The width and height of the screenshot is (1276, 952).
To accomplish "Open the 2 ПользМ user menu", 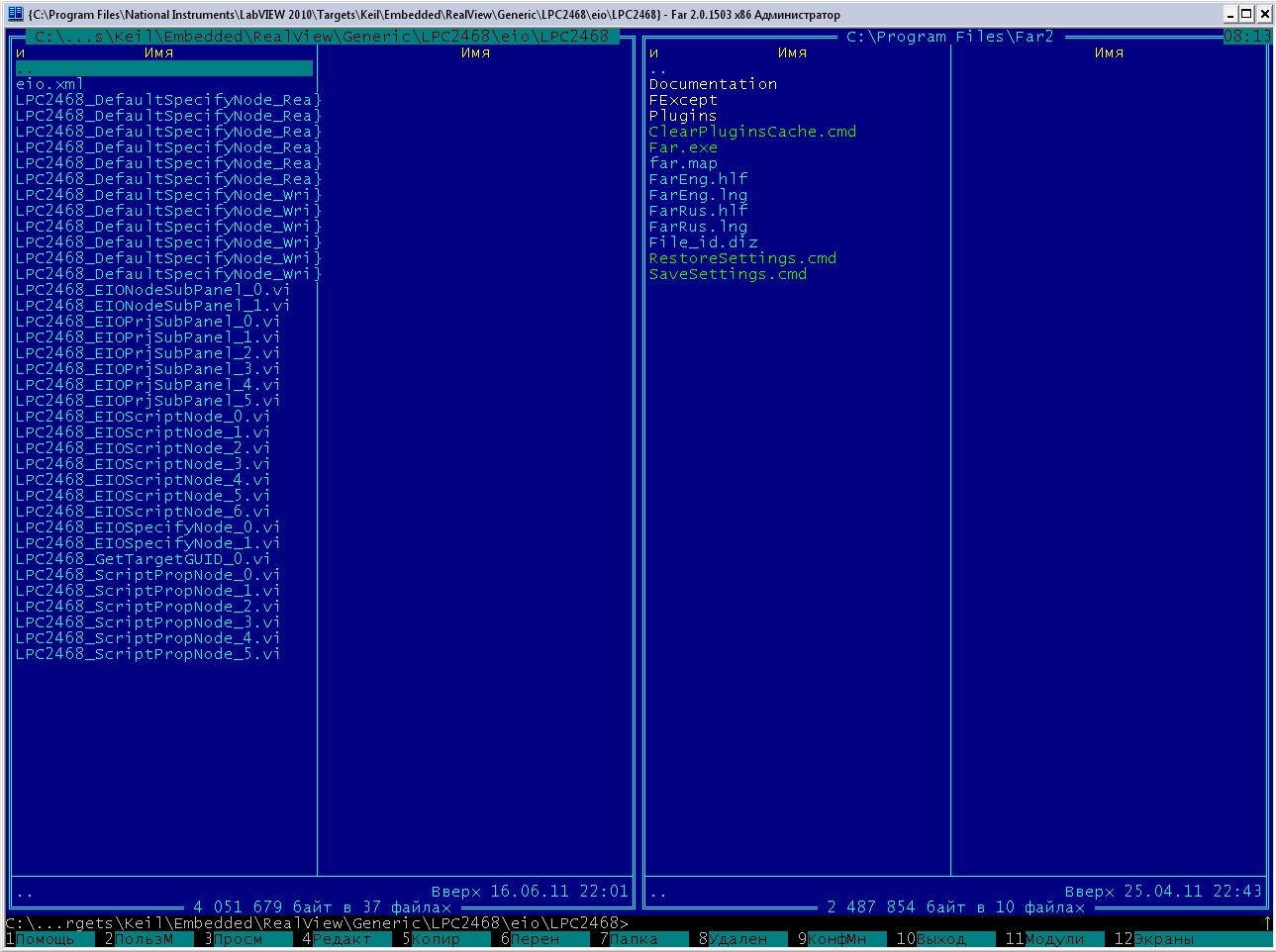I will [144, 939].
